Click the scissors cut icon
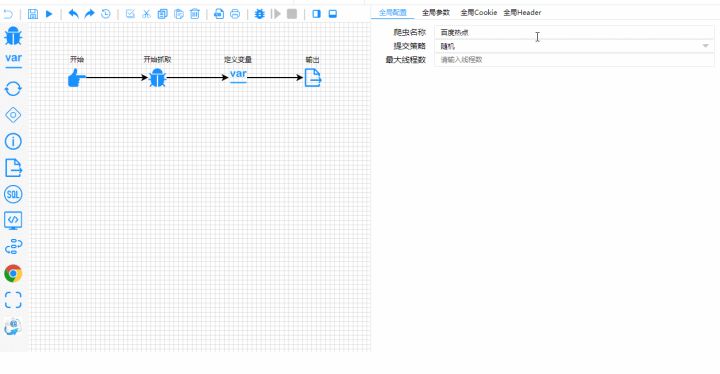The width and height of the screenshot is (720, 374). point(146,14)
